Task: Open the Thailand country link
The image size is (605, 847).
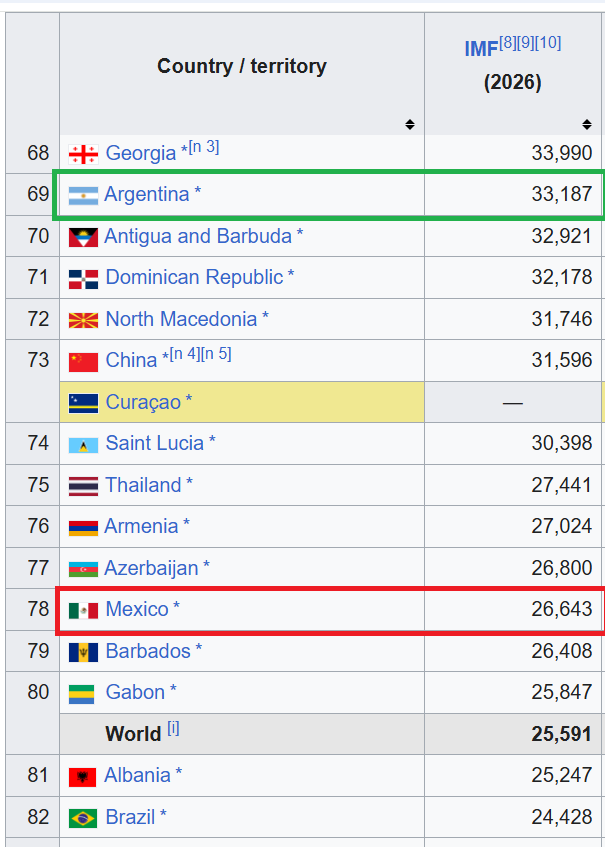Action: pyautogui.click(x=144, y=485)
